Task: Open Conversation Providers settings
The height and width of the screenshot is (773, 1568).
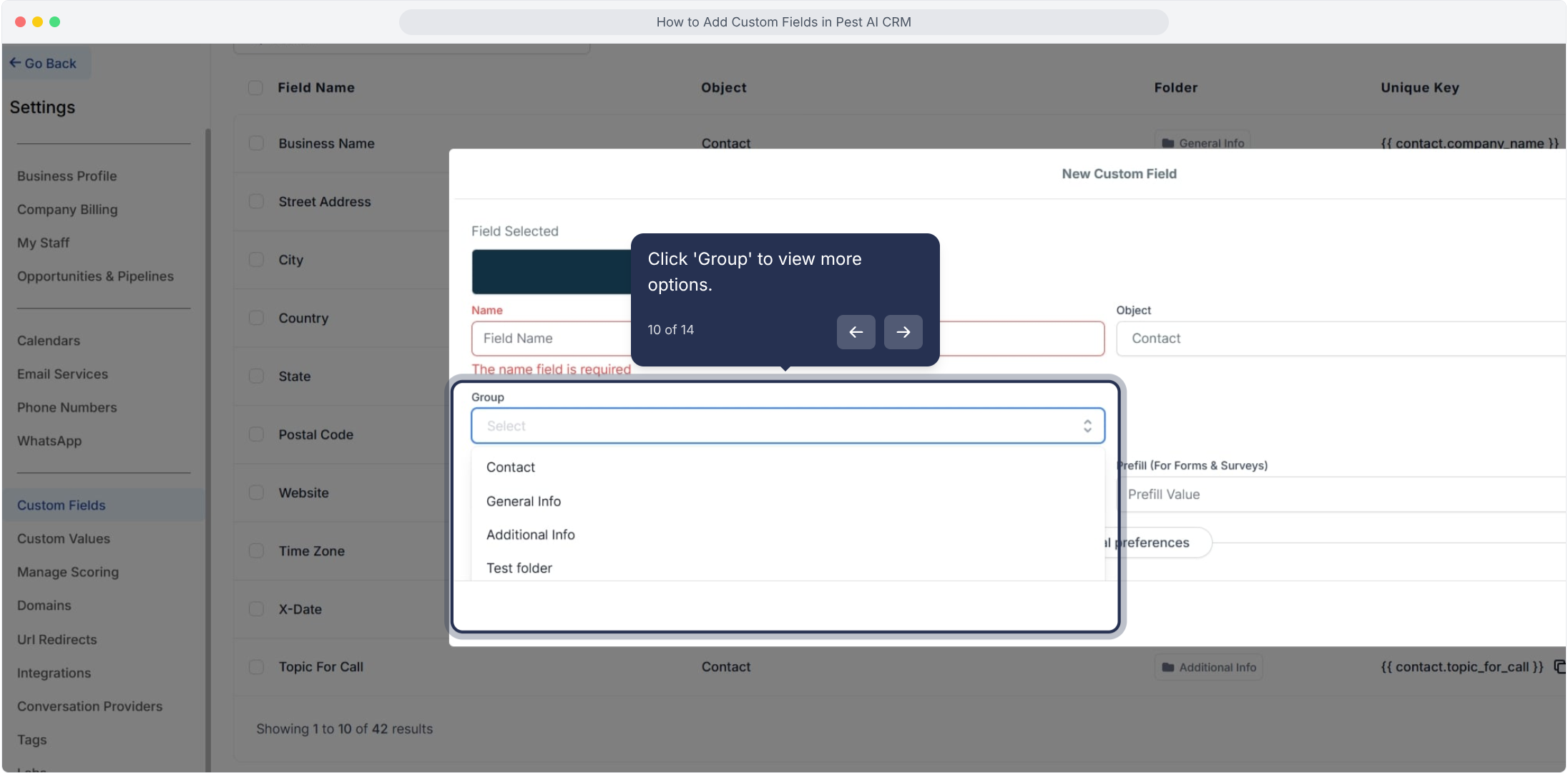Action: [x=90, y=706]
